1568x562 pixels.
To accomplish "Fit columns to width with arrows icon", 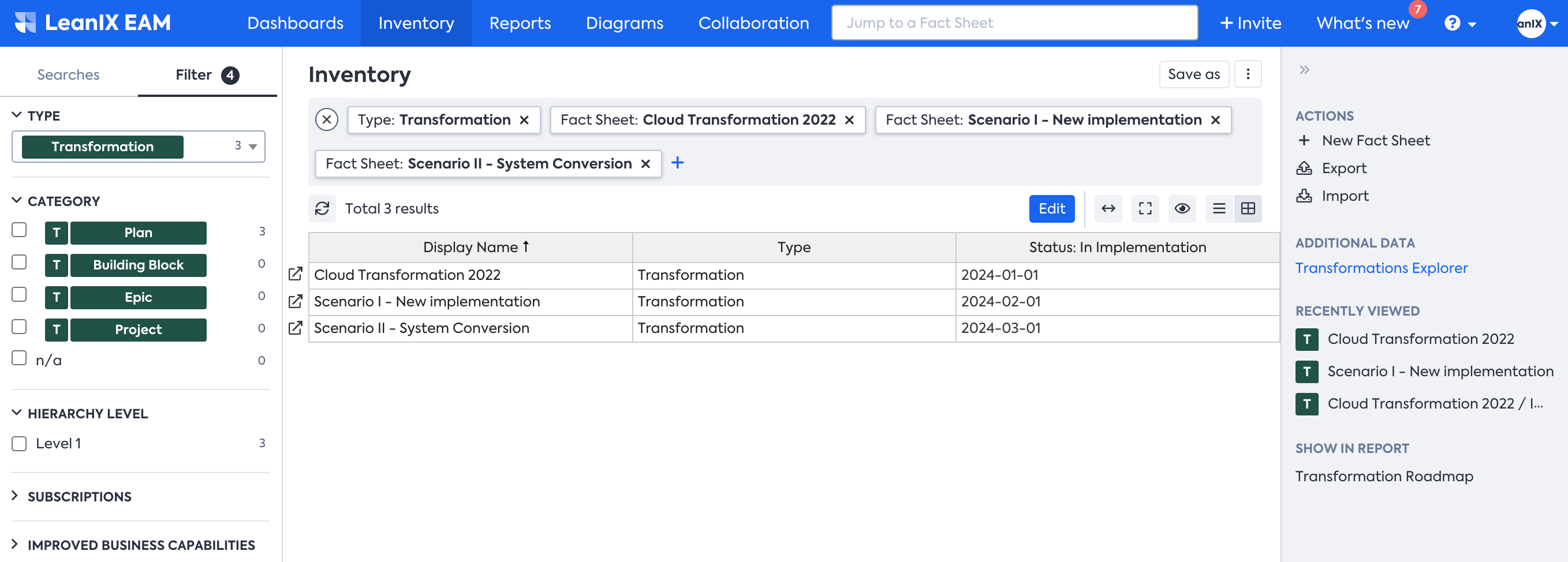I will pos(1108,209).
